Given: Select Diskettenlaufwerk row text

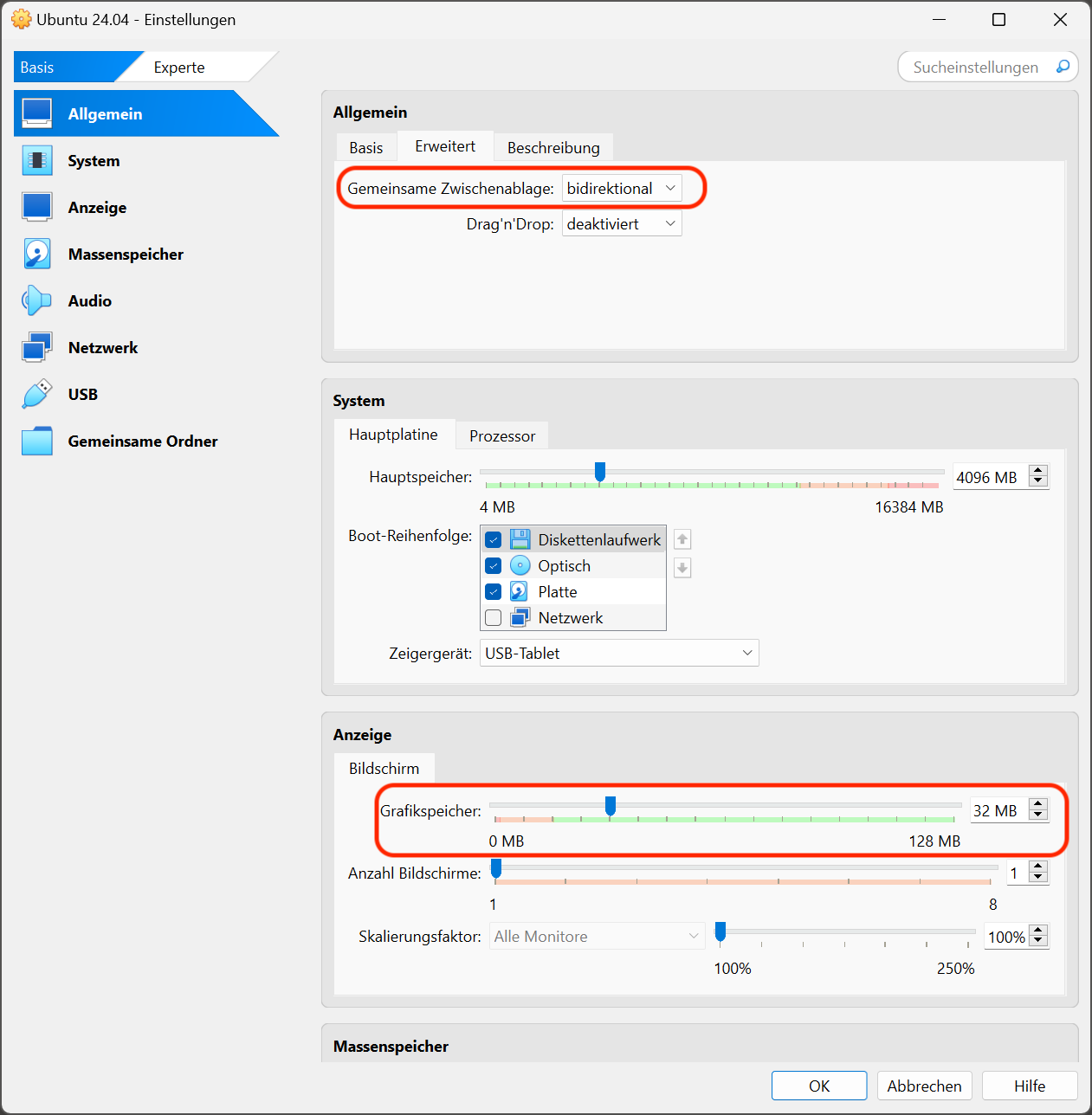Looking at the screenshot, I should tap(599, 539).
